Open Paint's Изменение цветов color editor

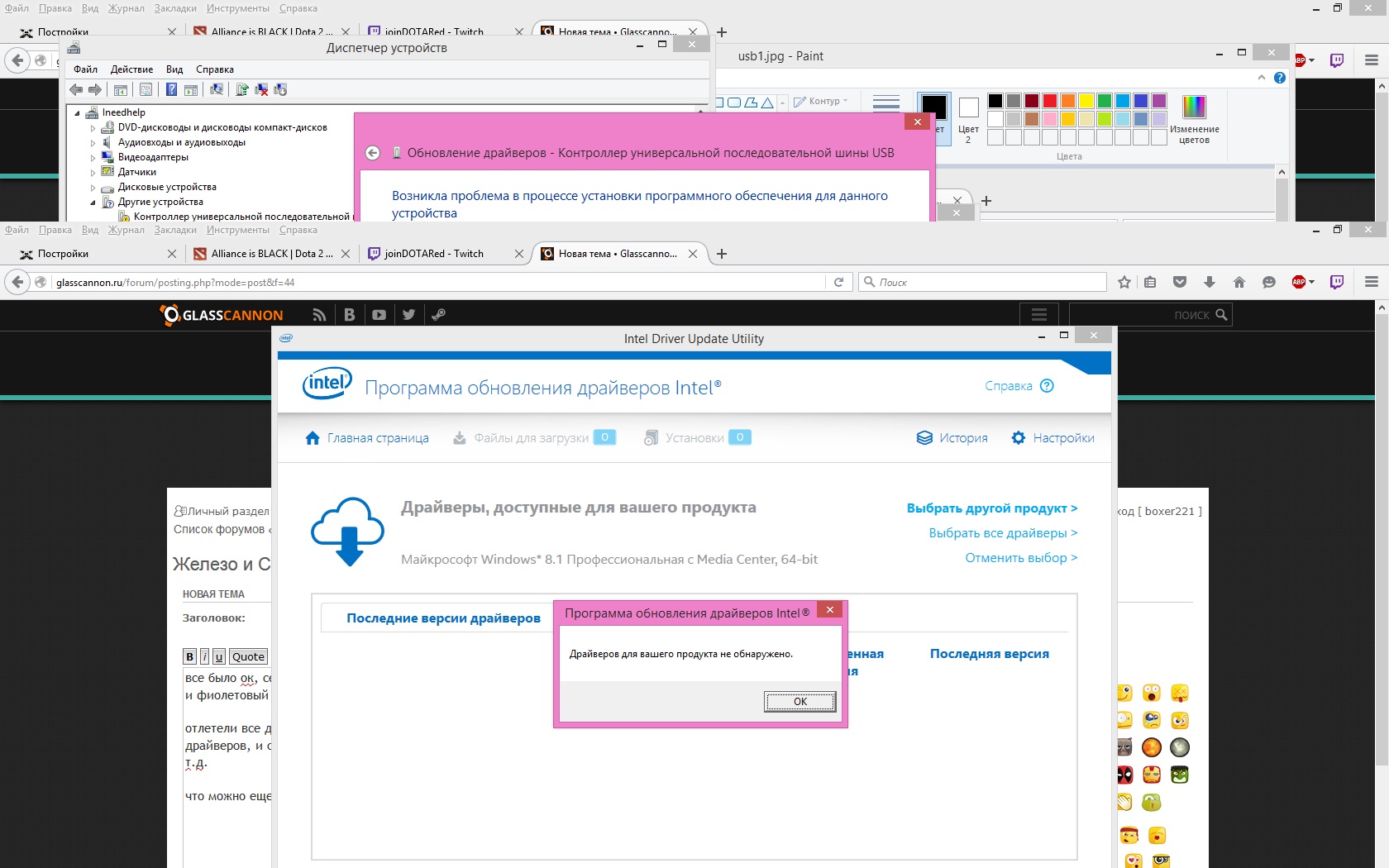(1195, 119)
